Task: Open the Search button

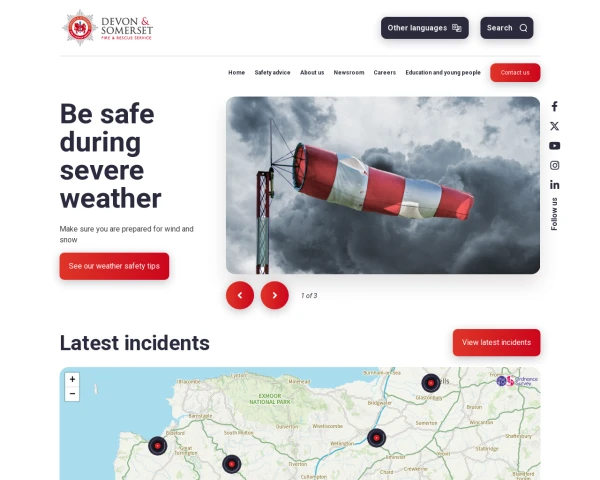Action: tap(507, 28)
